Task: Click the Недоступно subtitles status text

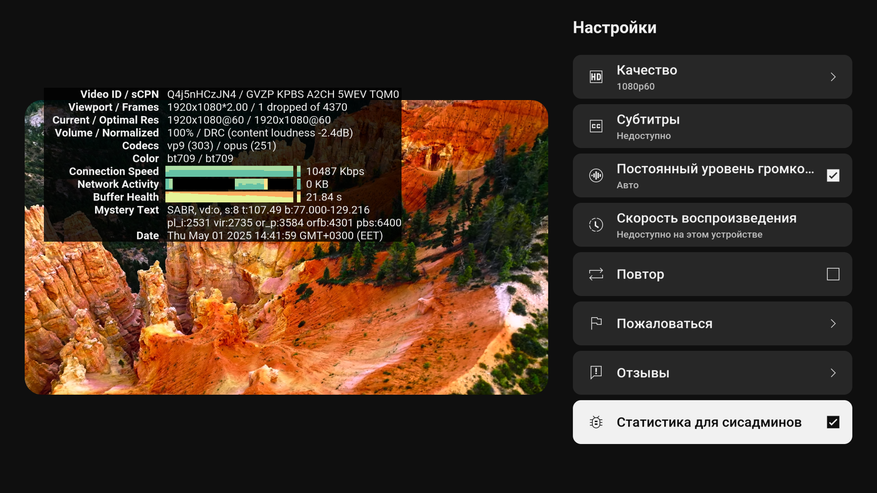Action: click(644, 136)
